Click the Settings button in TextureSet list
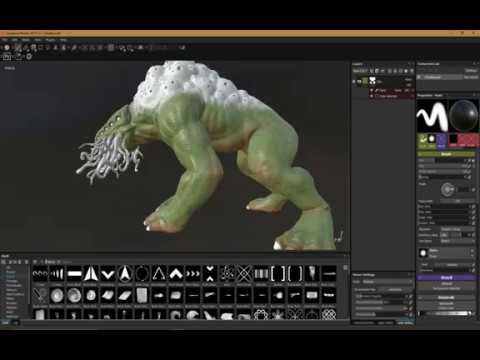 pos(471,70)
